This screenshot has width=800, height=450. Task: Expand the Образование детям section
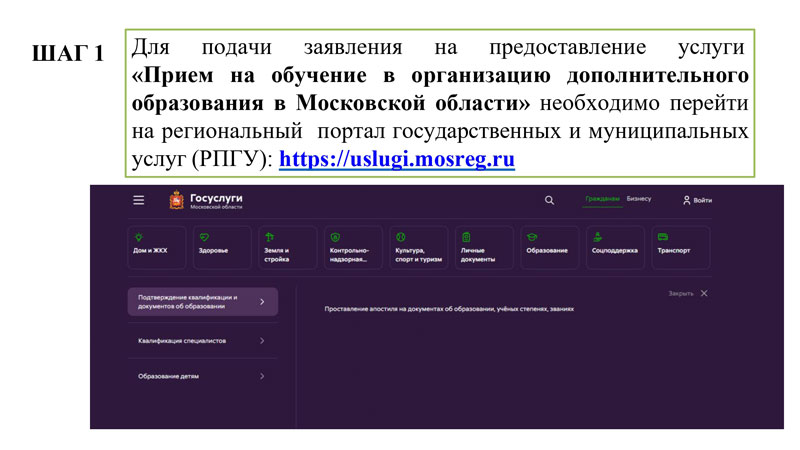click(202, 376)
